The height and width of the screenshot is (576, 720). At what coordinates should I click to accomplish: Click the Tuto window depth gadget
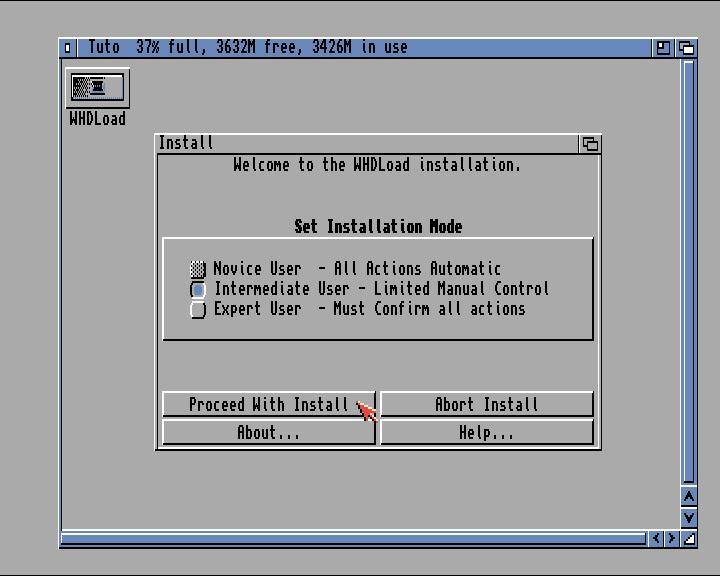click(x=686, y=48)
